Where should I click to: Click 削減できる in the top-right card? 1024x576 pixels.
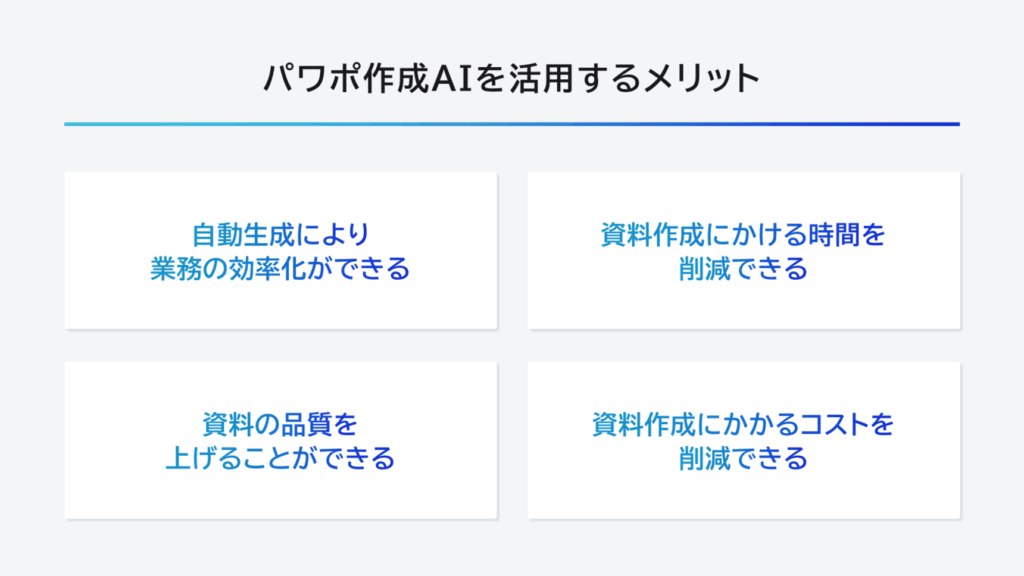click(743, 270)
